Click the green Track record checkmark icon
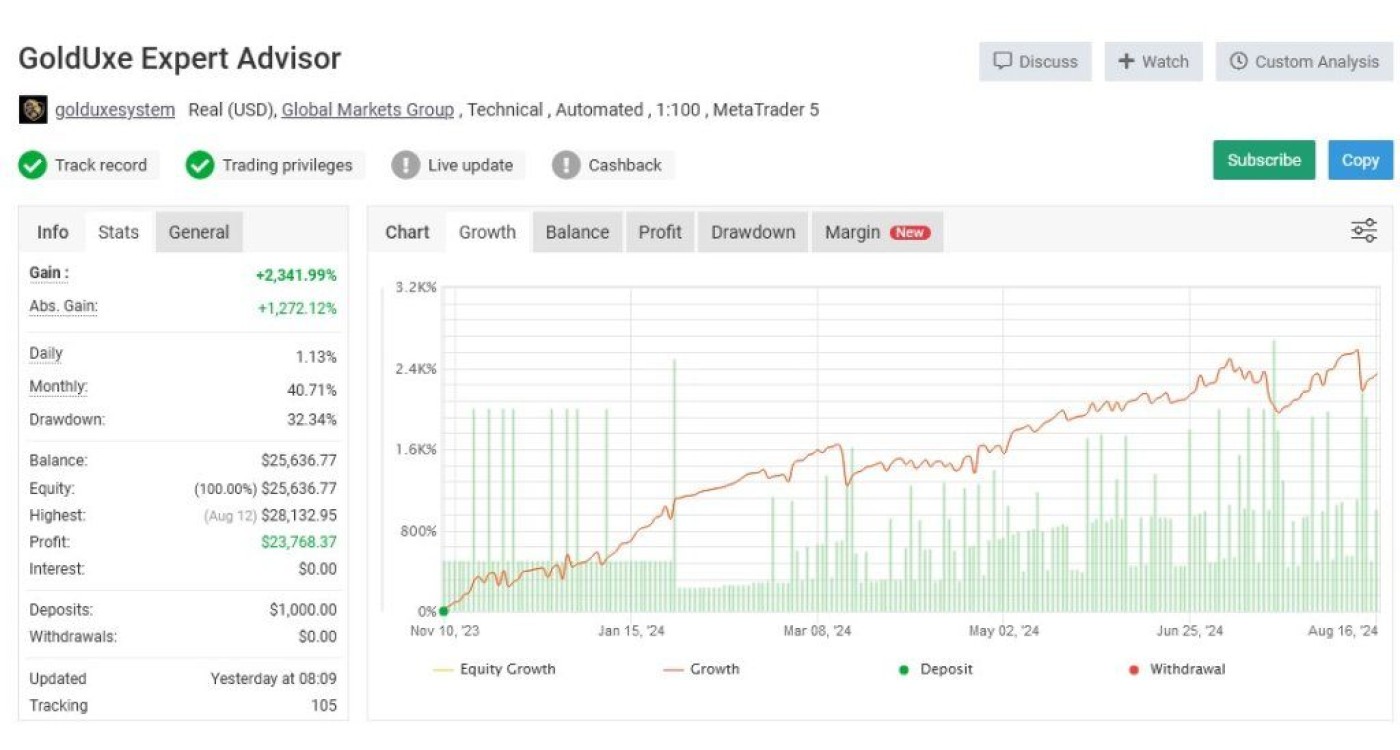Screen dimensions: 1400x750 point(33,166)
